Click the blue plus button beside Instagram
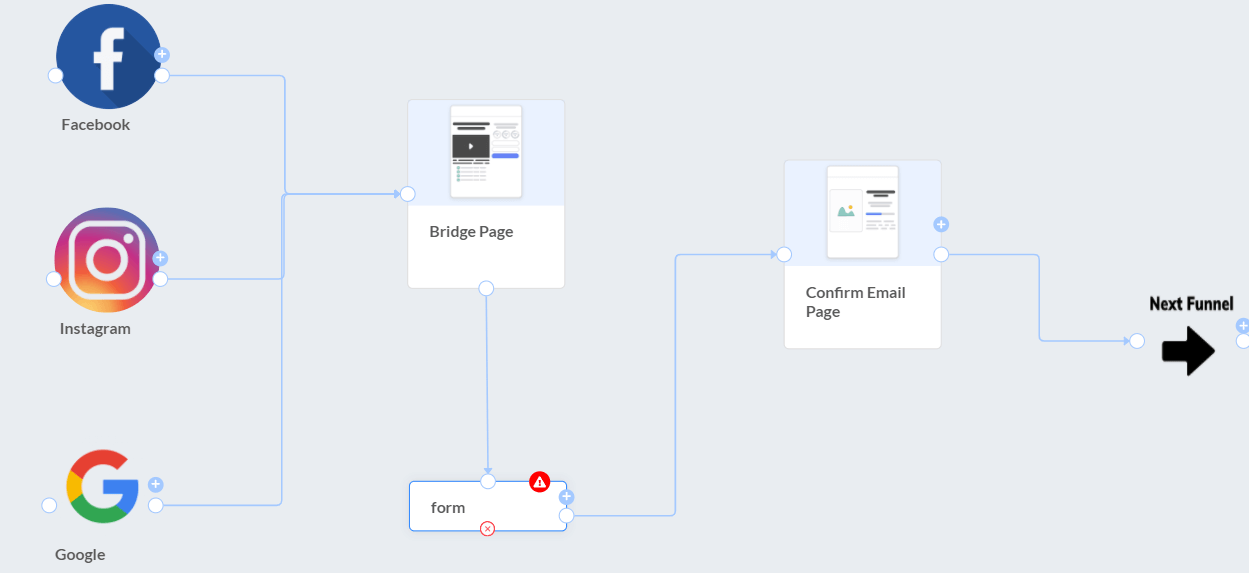The width and height of the screenshot is (1249, 573). [x=160, y=258]
